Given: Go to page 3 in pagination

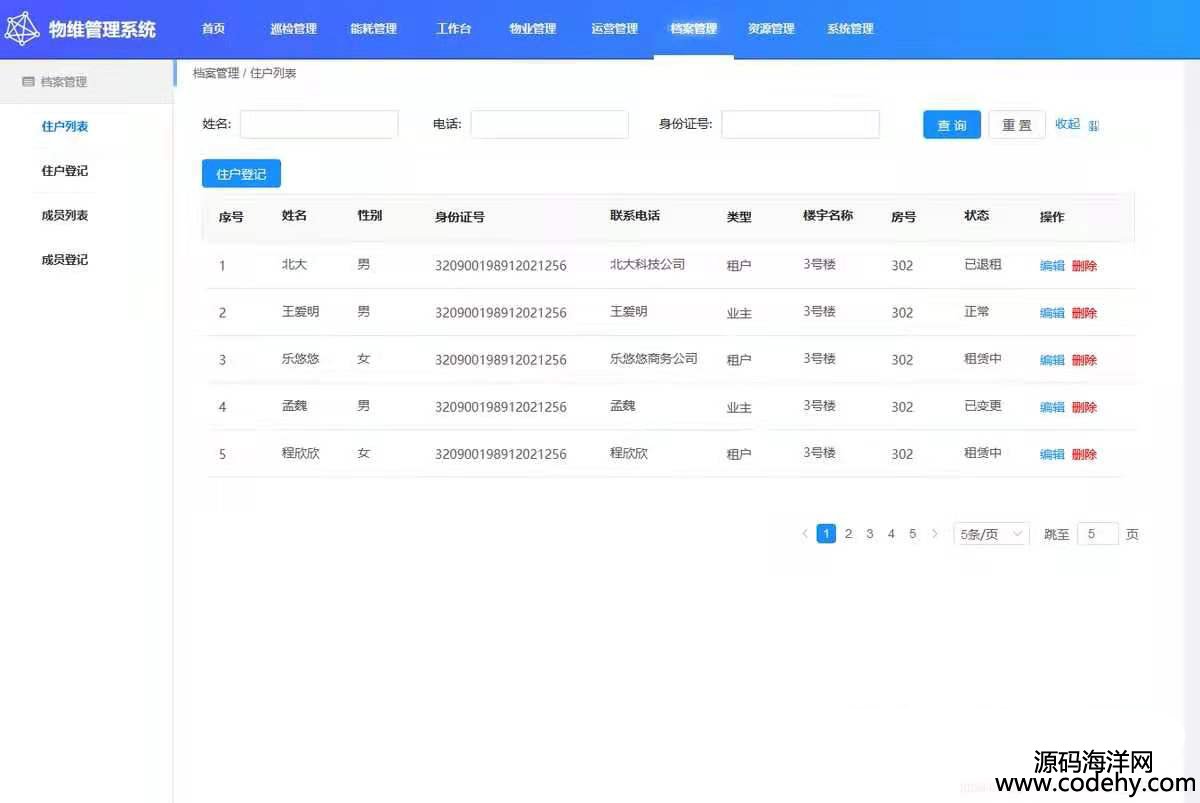Looking at the screenshot, I should tap(870, 534).
